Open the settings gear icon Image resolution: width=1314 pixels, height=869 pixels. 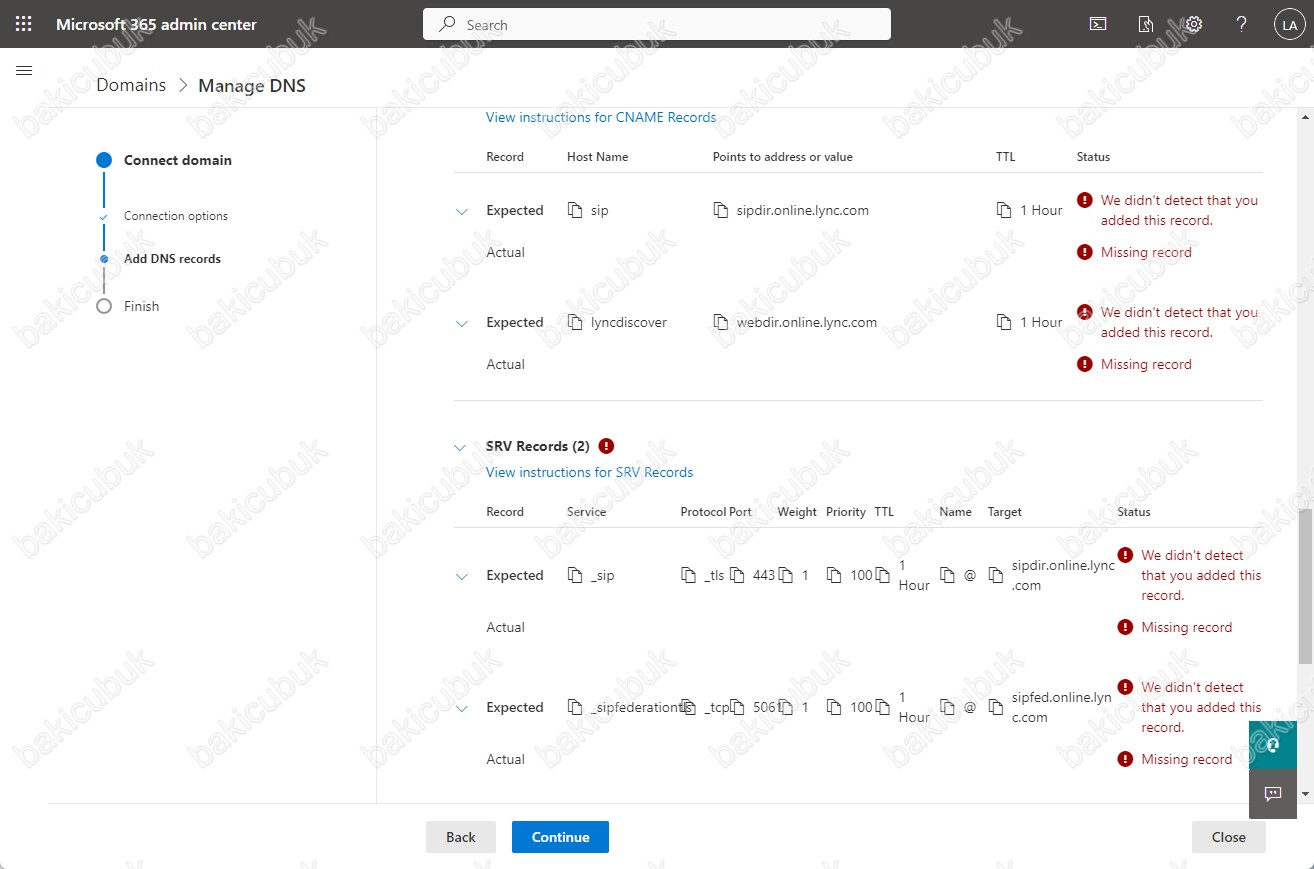pyautogui.click(x=1193, y=24)
